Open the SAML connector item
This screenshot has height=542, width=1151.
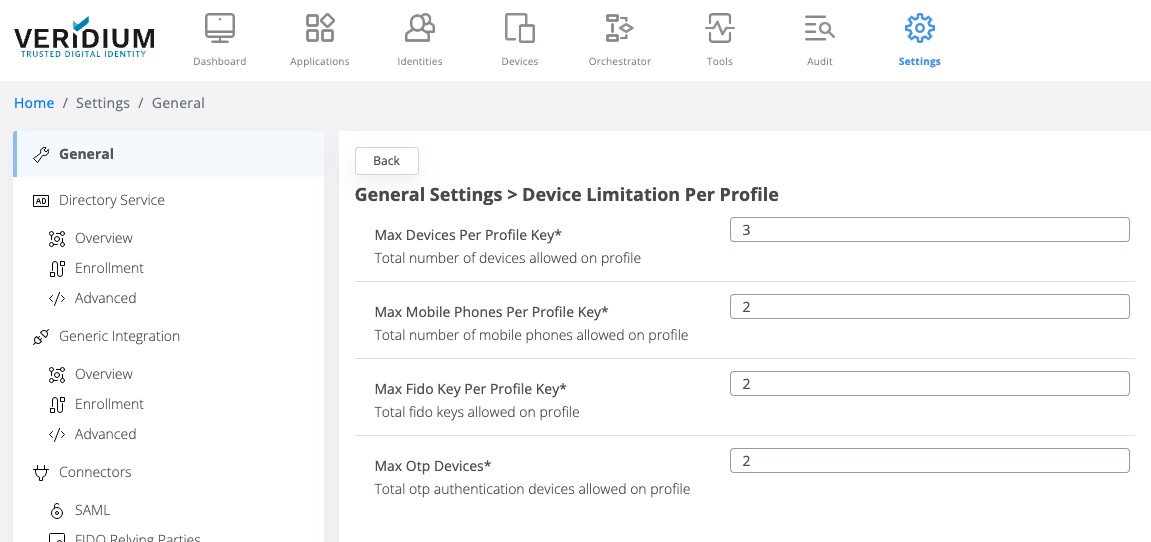pos(92,510)
